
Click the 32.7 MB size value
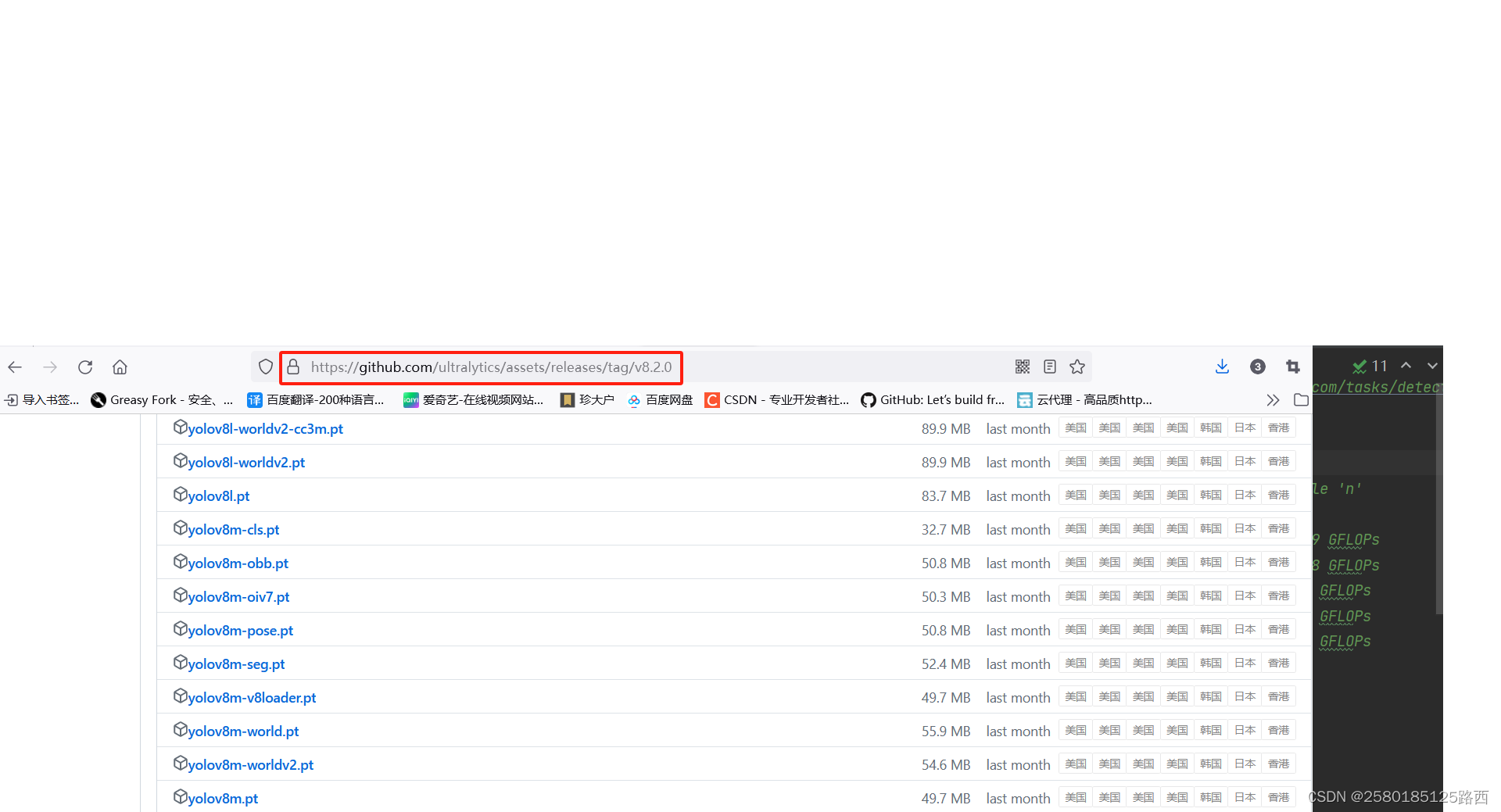tap(946, 530)
